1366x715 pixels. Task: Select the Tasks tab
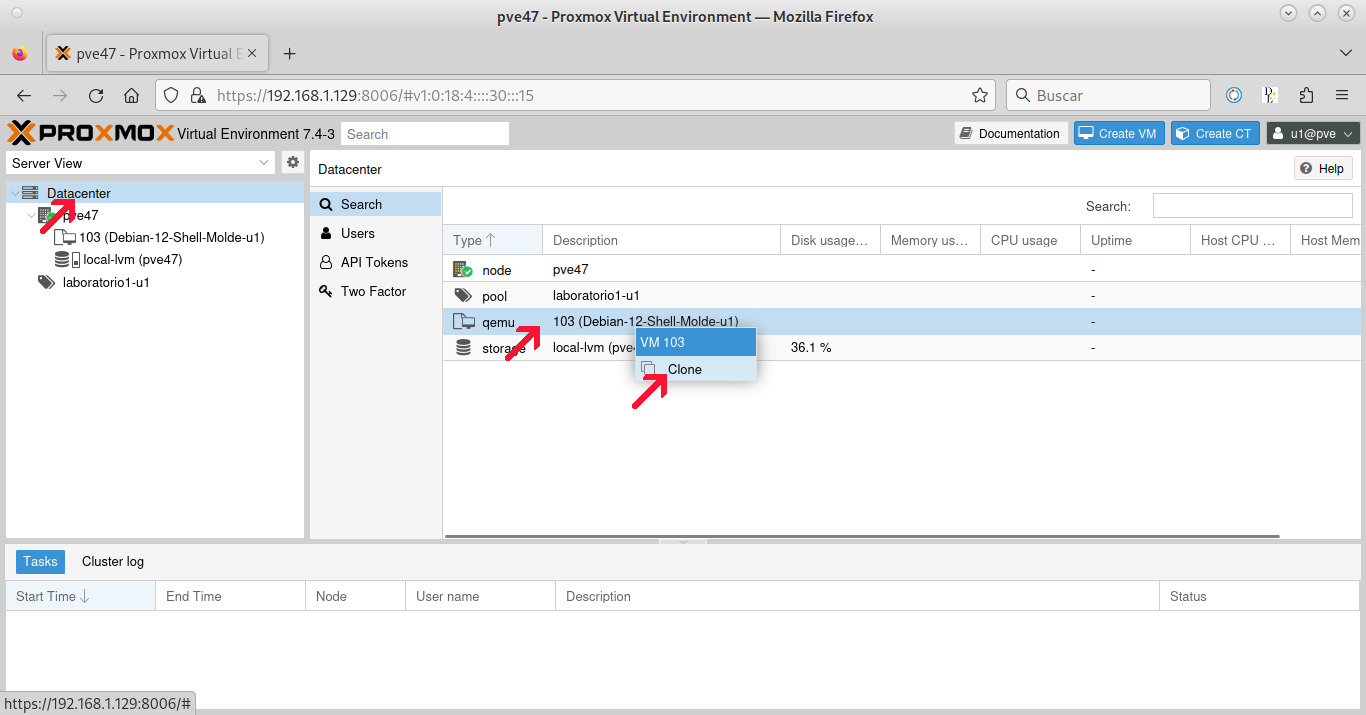(x=40, y=562)
